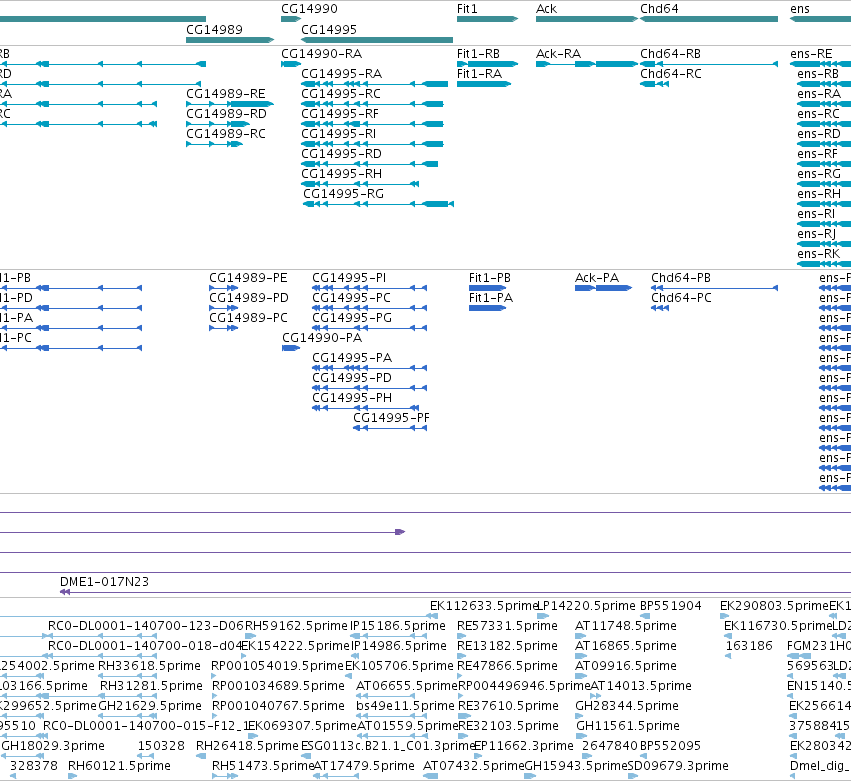Click transcript CG14995-RA glyph
Image resolution: width=851 pixels, height=781 pixels.
pyautogui.click(x=374, y=84)
